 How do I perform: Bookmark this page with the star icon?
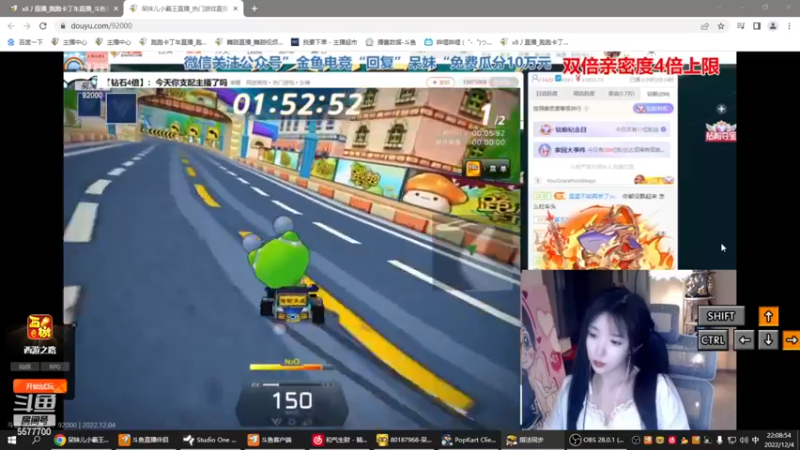click(x=721, y=26)
